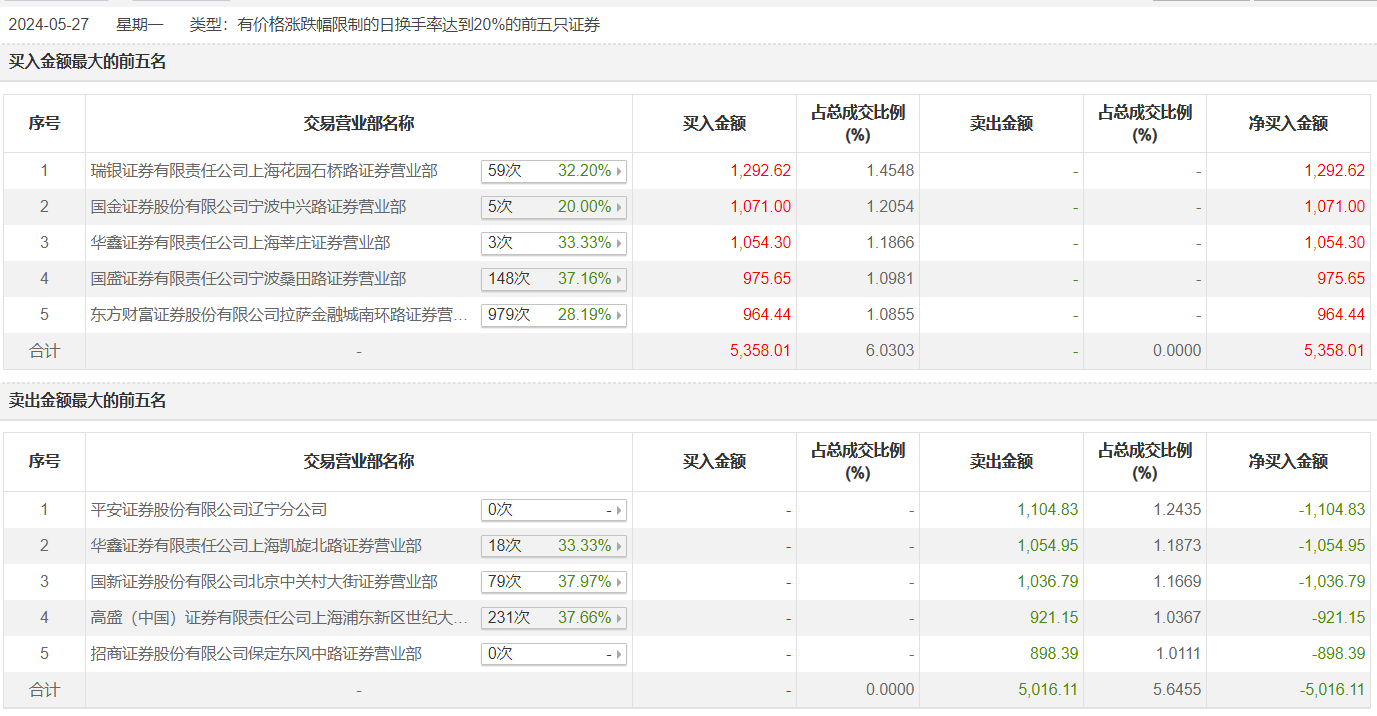1377x716 pixels.
Task: Open the 148次 37.16% dropdown for 国盛证券
Action: [x=554, y=279]
